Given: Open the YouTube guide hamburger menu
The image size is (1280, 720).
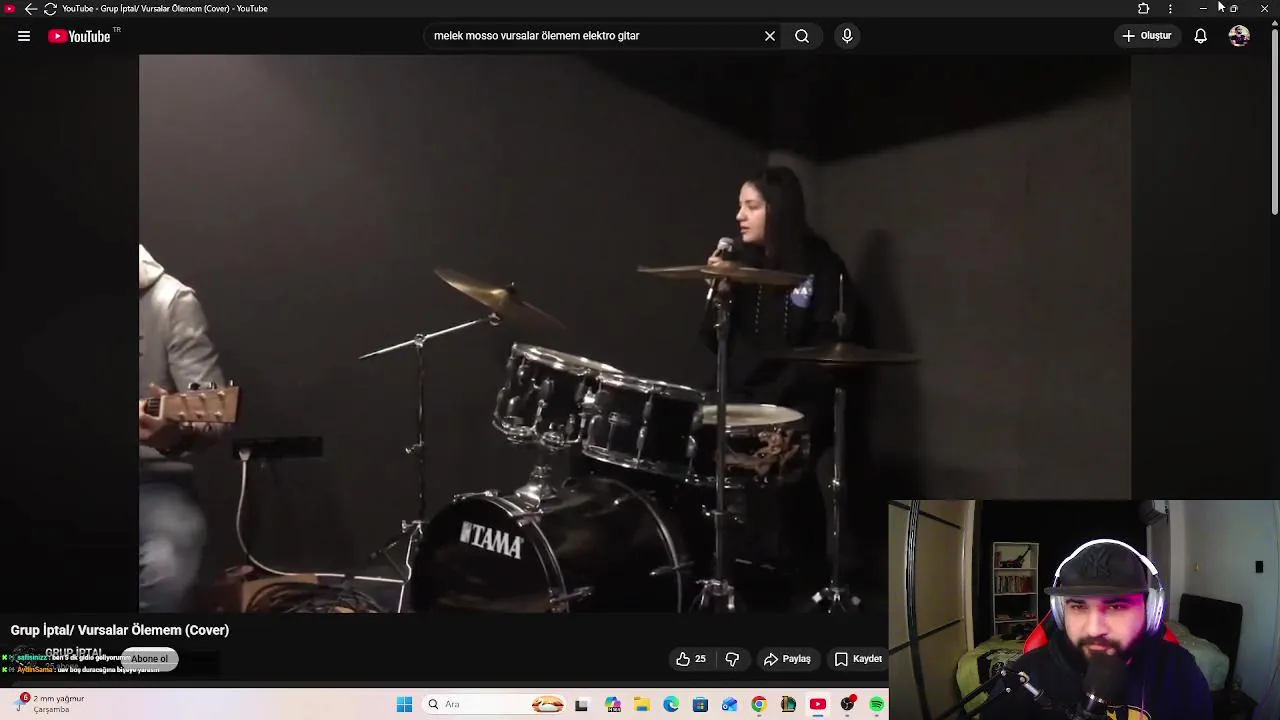Looking at the screenshot, I should [24, 36].
